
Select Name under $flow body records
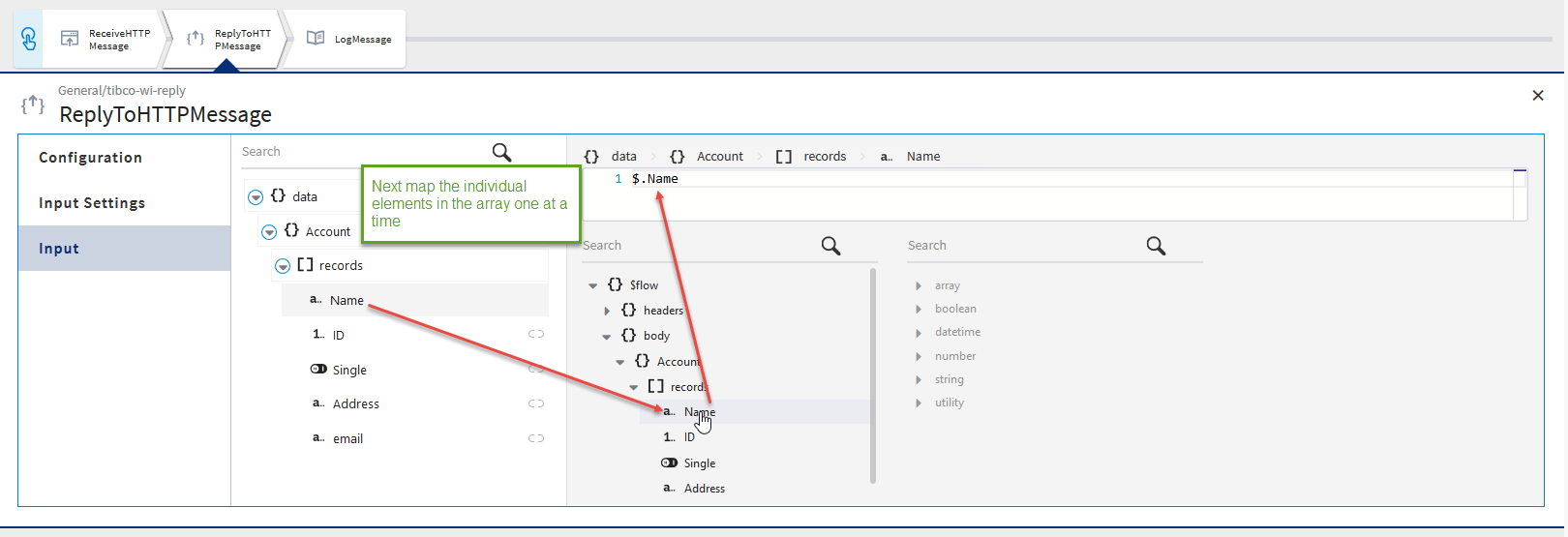click(699, 412)
